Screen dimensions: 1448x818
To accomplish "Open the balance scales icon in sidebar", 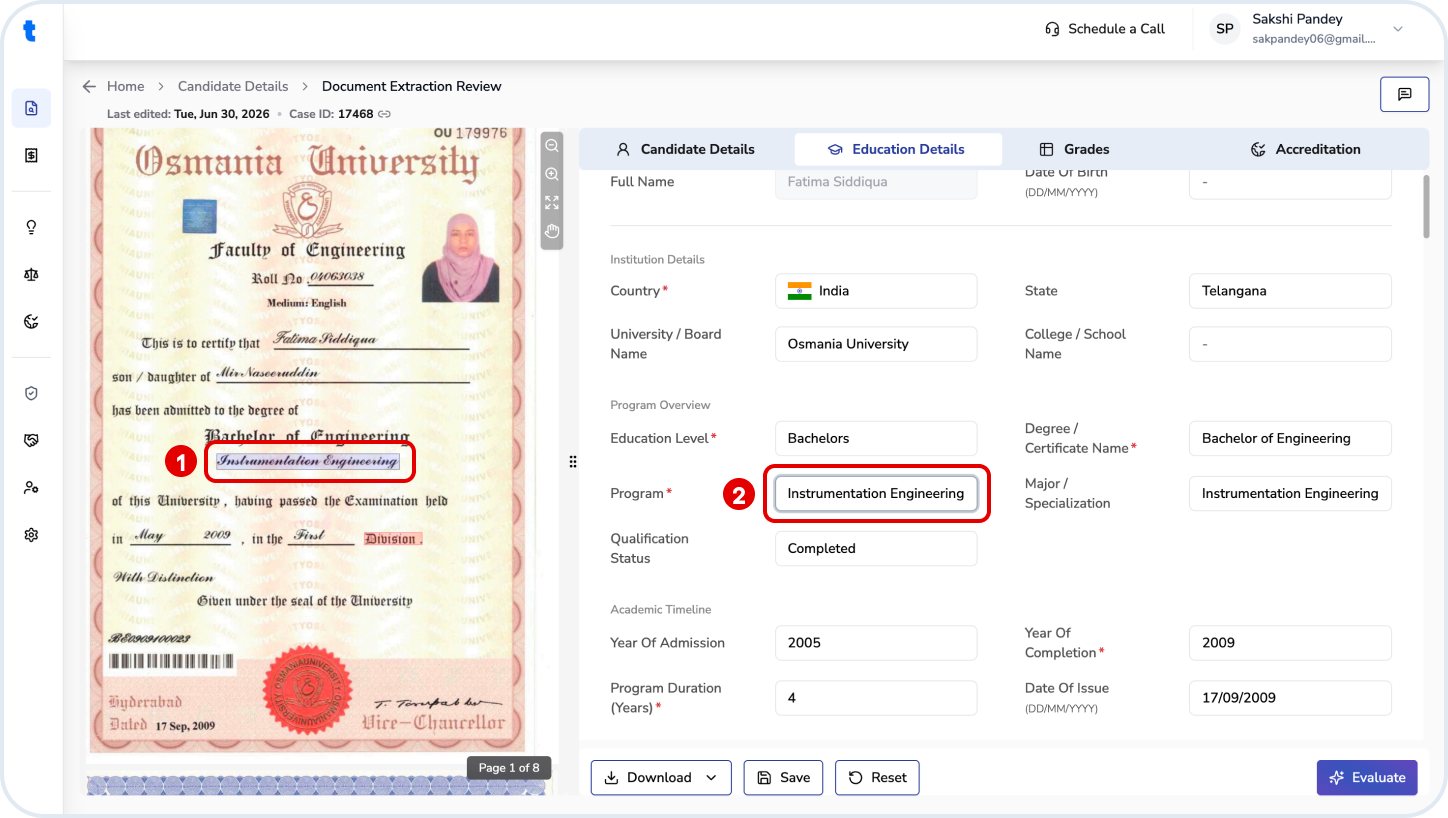I will (31, 274).
